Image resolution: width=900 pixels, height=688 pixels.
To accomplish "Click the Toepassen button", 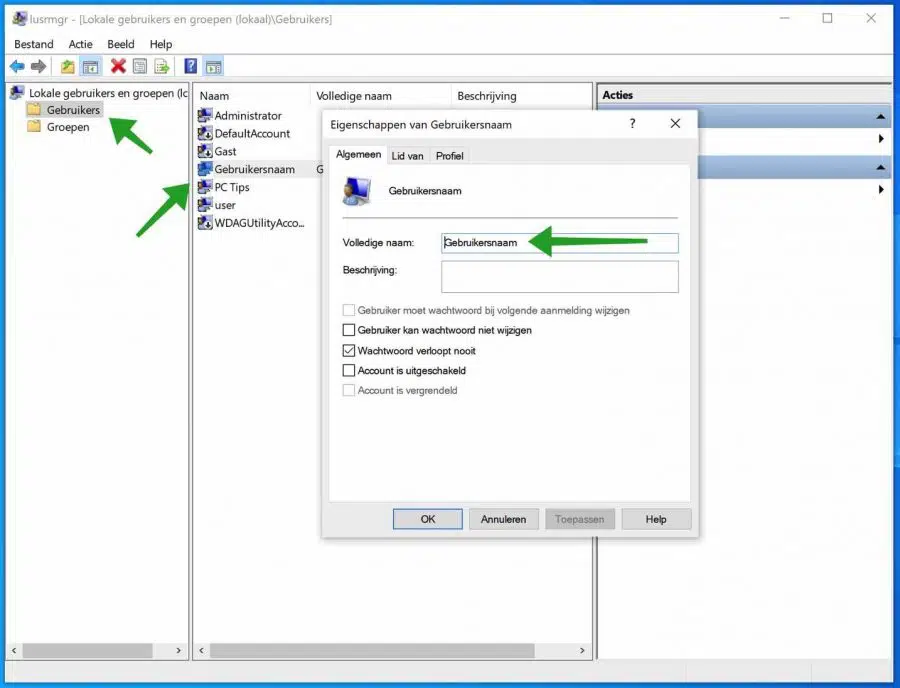I will 580,519.
